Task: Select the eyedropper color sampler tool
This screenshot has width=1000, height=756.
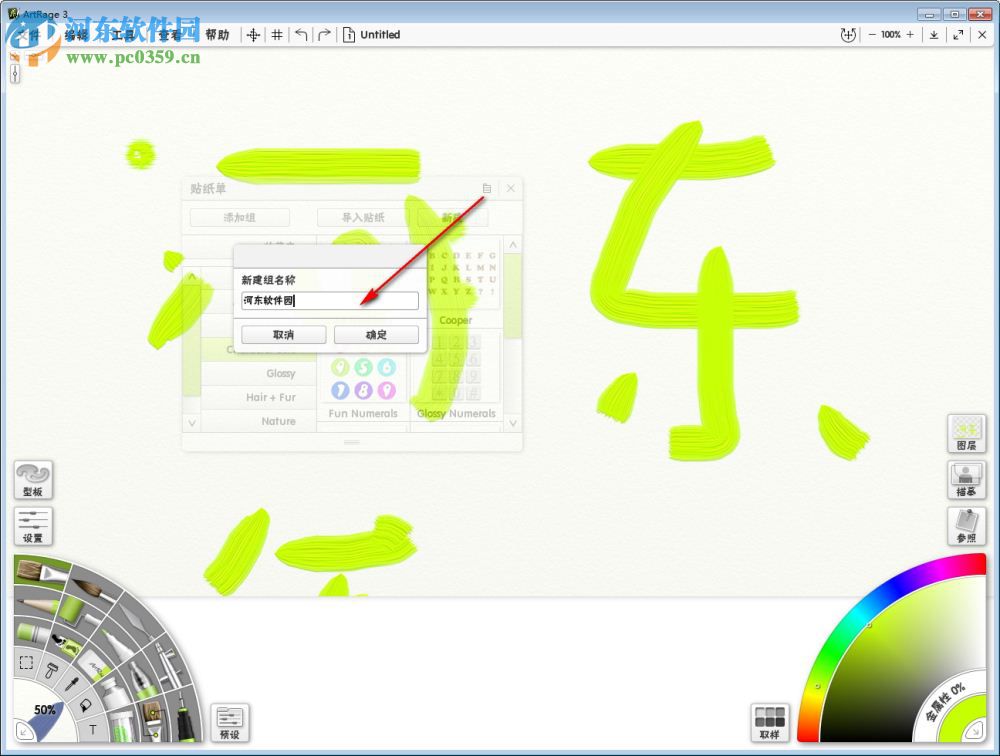Action: [x=70, y=684]
